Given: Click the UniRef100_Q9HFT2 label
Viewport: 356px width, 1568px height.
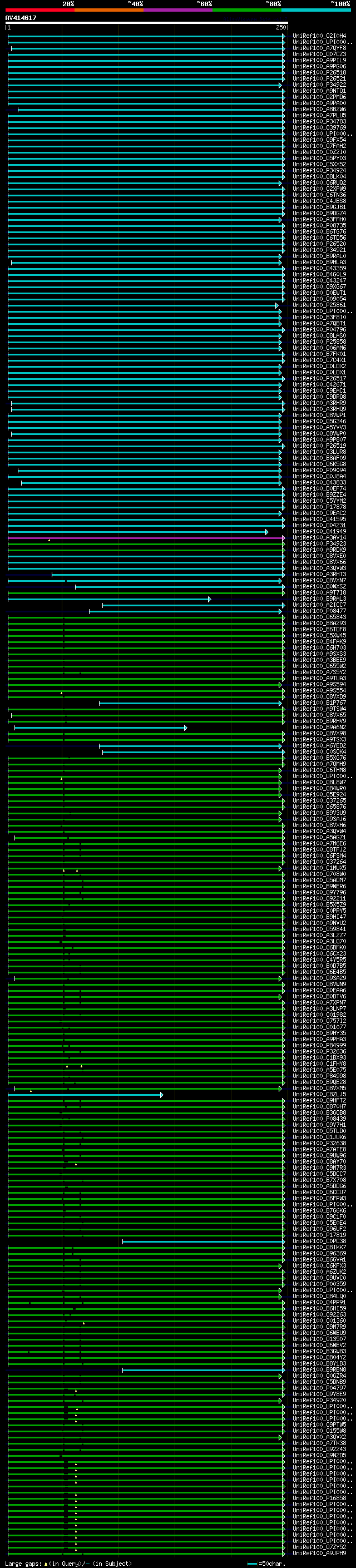Looking at the screenshot, I should coord(319,1101).
